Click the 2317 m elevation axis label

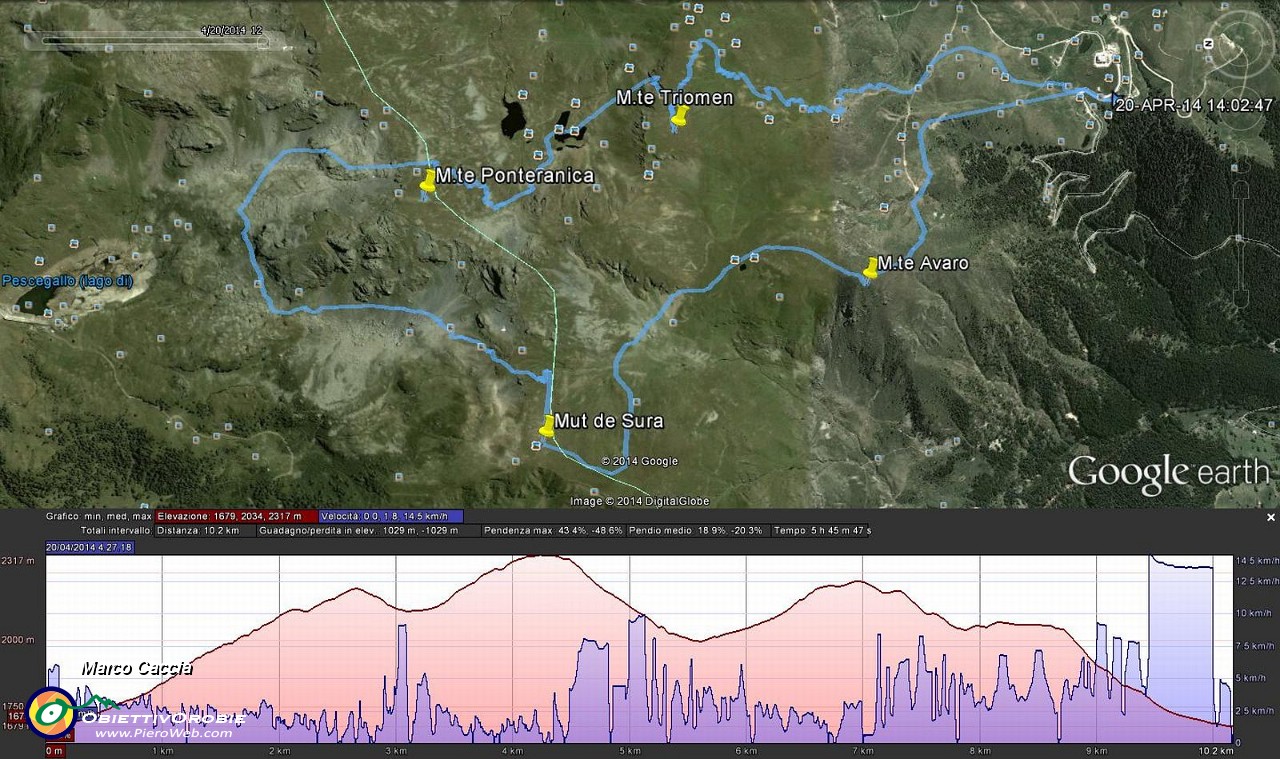[x=18, y=560]
